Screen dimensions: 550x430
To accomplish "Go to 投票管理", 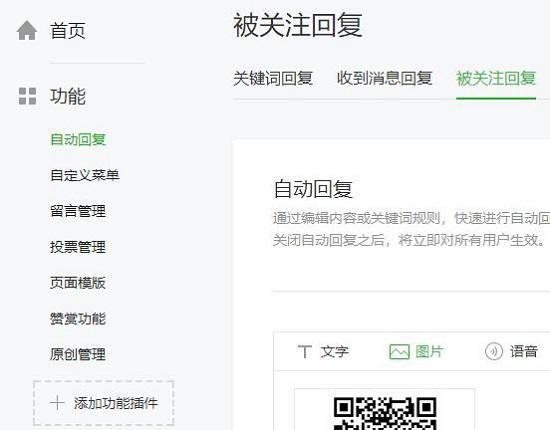I will coord(78,247).
